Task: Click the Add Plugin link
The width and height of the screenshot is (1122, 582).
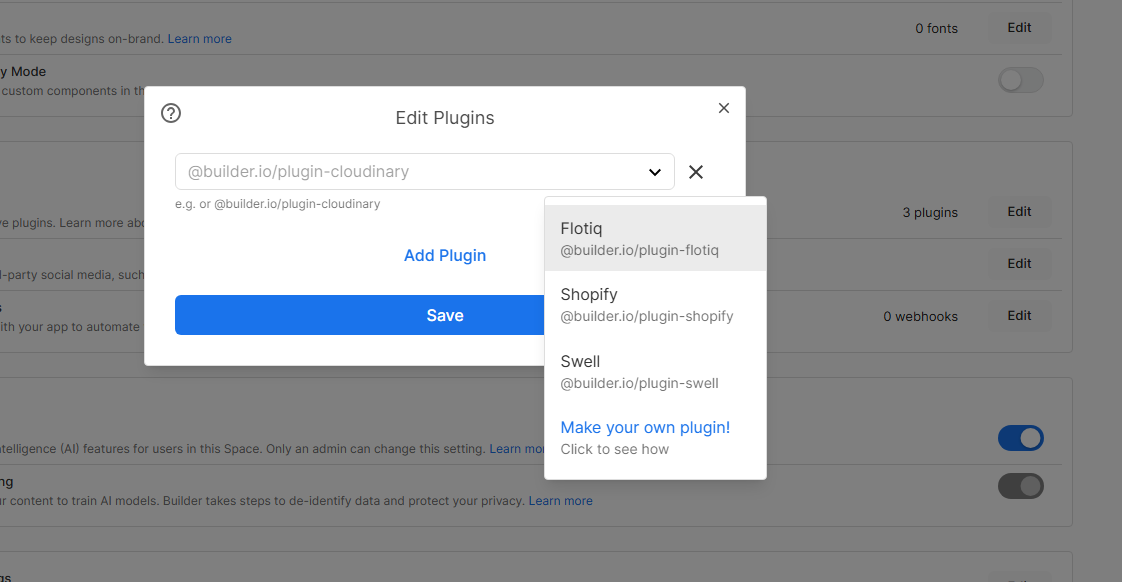Action: click(x=445, y=255)
